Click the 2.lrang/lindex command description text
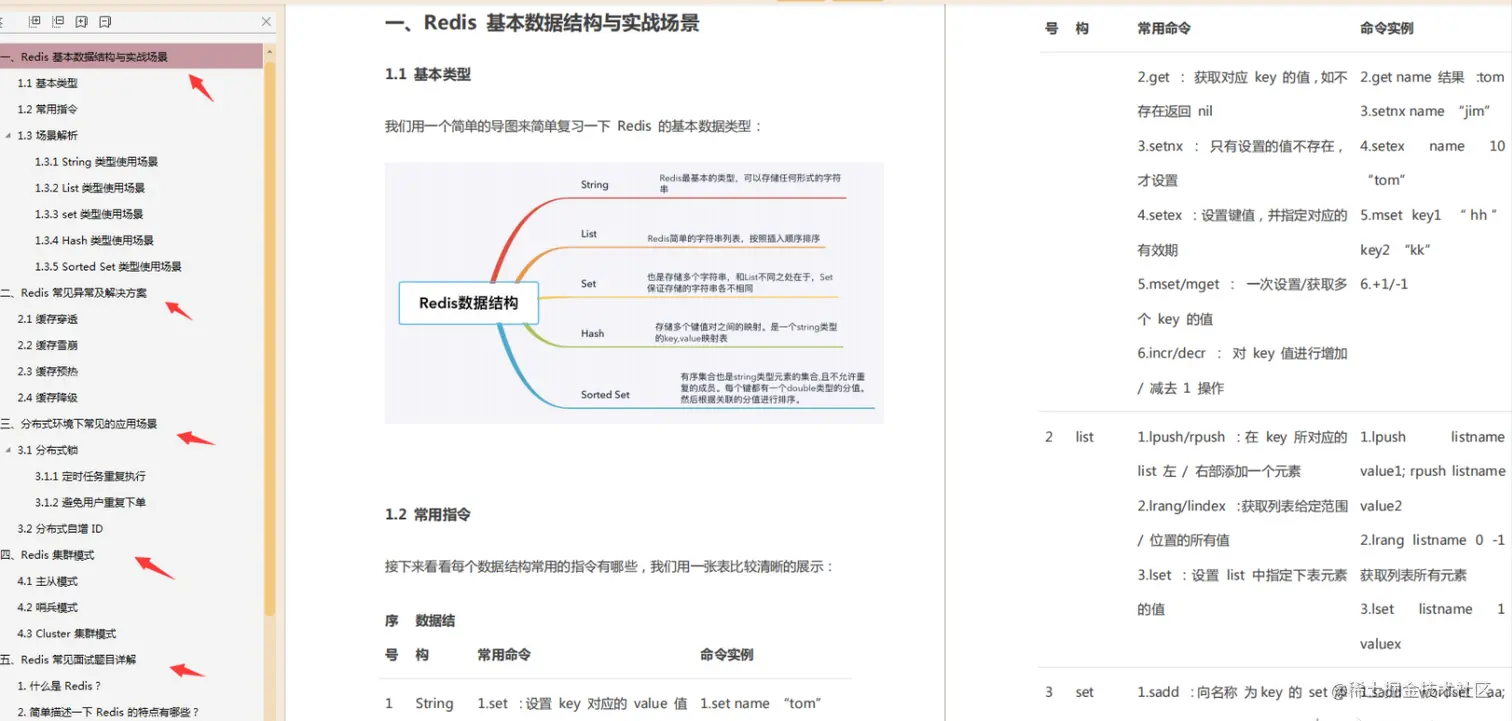The image size is (1512, 721). (x=1242, y=523)
